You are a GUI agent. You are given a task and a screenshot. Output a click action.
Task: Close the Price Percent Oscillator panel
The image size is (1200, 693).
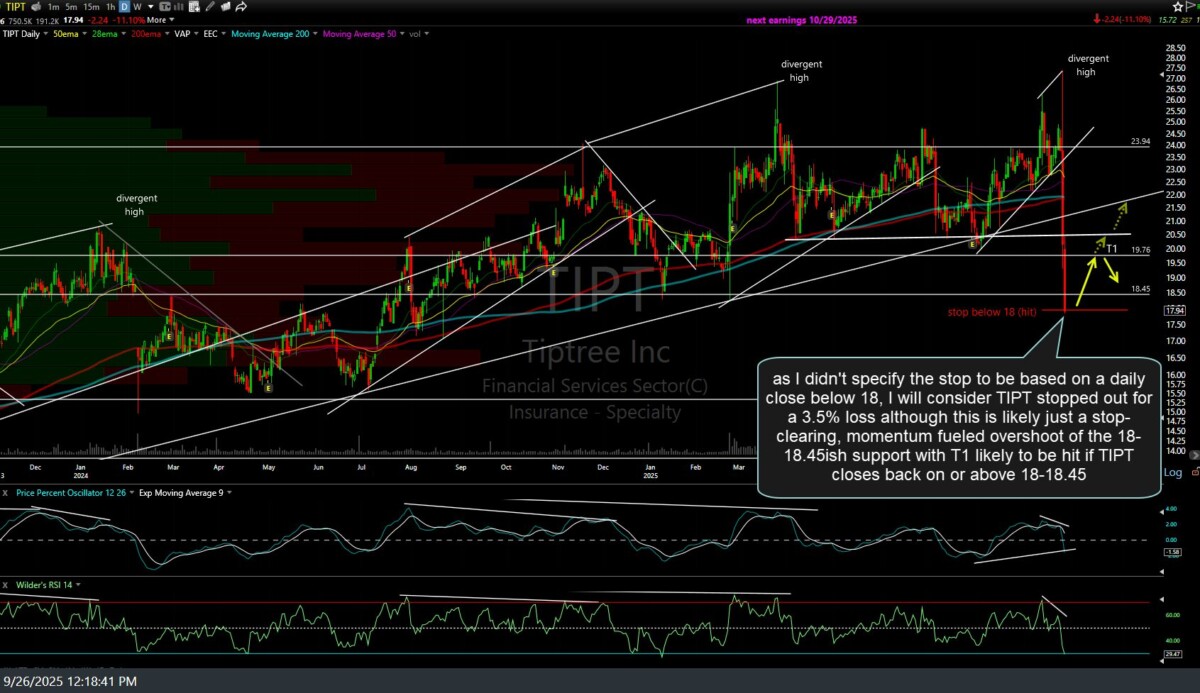click(7, 493)
